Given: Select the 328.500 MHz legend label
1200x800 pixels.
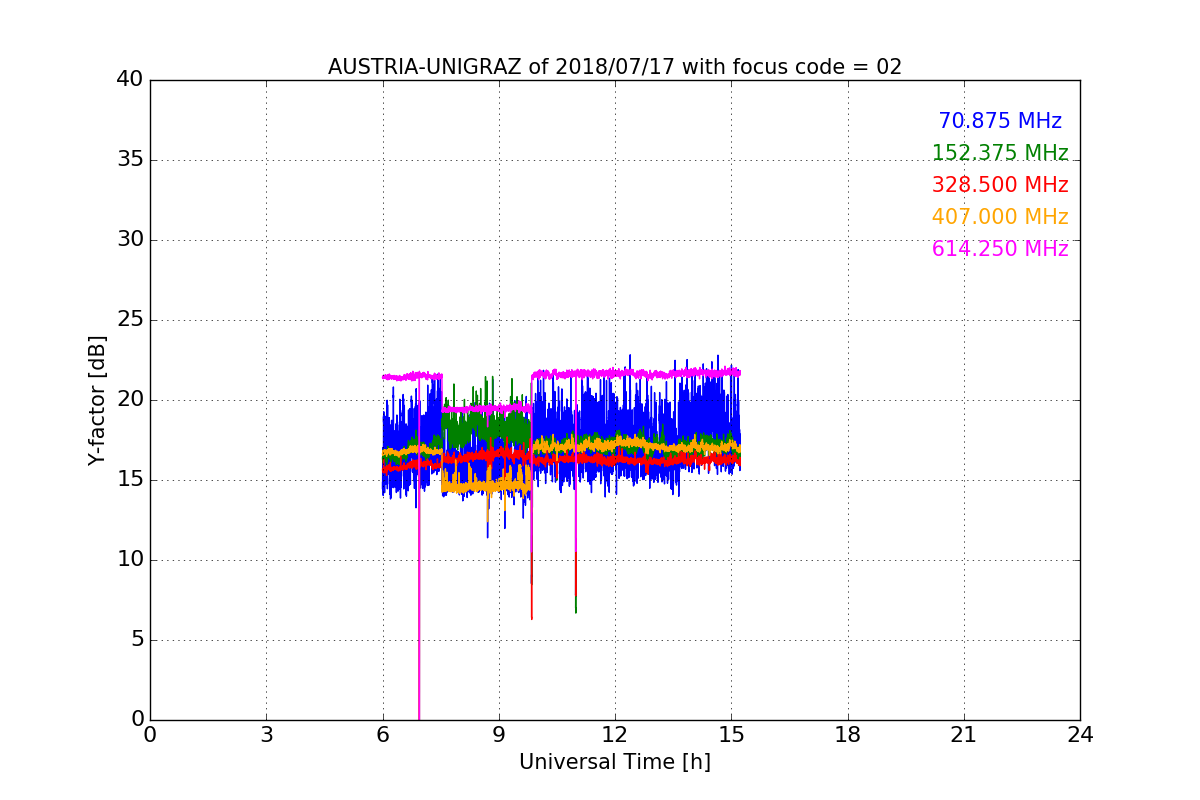Looking at the screenshot, I should point(1000,185).
